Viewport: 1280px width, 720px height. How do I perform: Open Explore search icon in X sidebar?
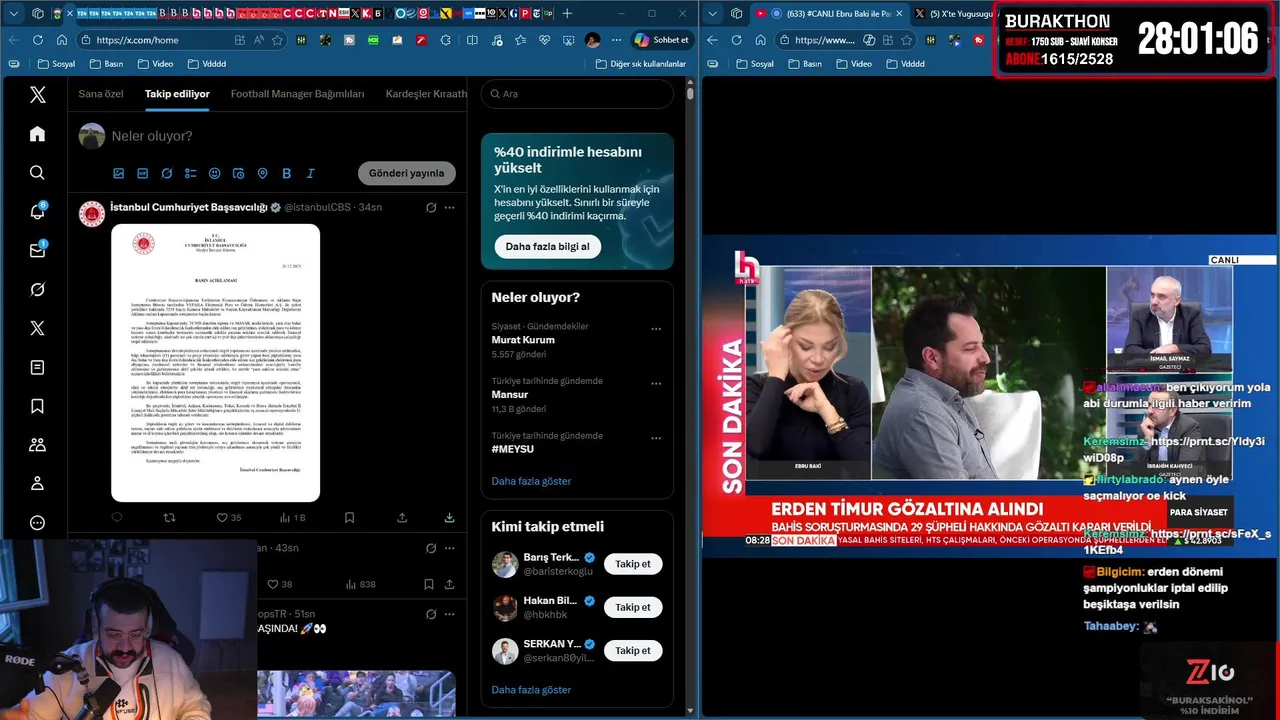pyautogui.click(x=37, y=173)
